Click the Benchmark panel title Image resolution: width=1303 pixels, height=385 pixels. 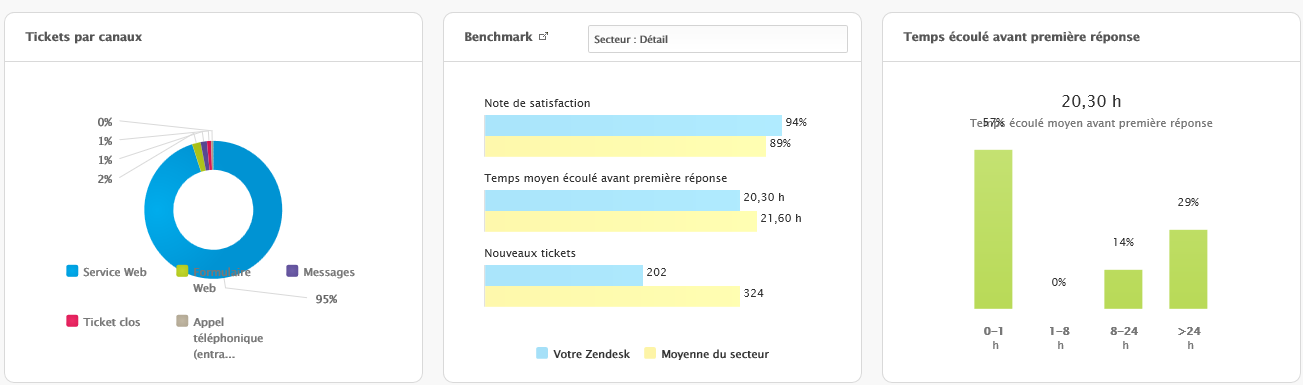click(498, 36)
